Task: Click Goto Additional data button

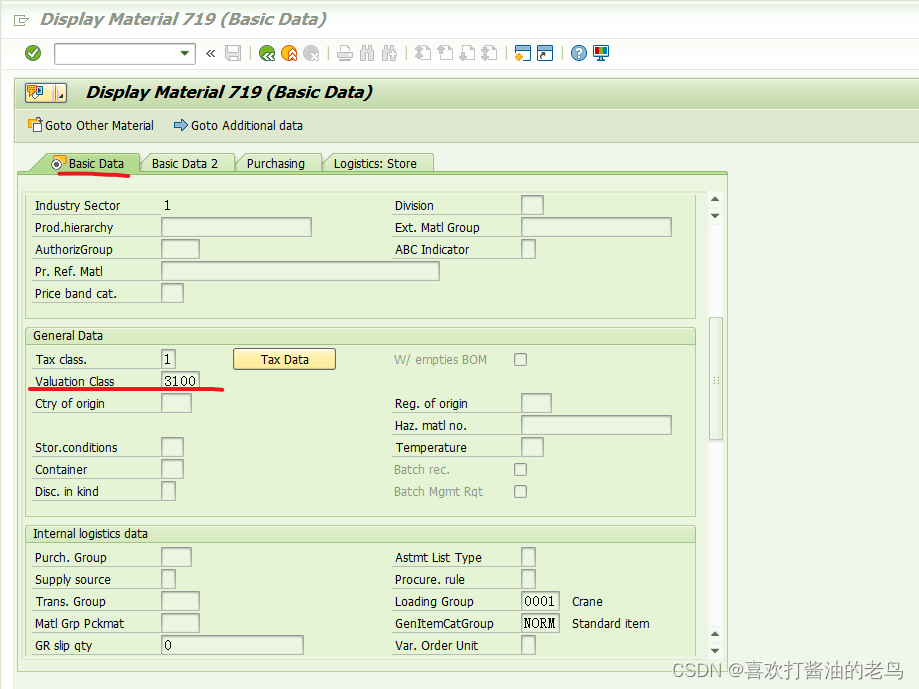Action: [x=238, y=125]
